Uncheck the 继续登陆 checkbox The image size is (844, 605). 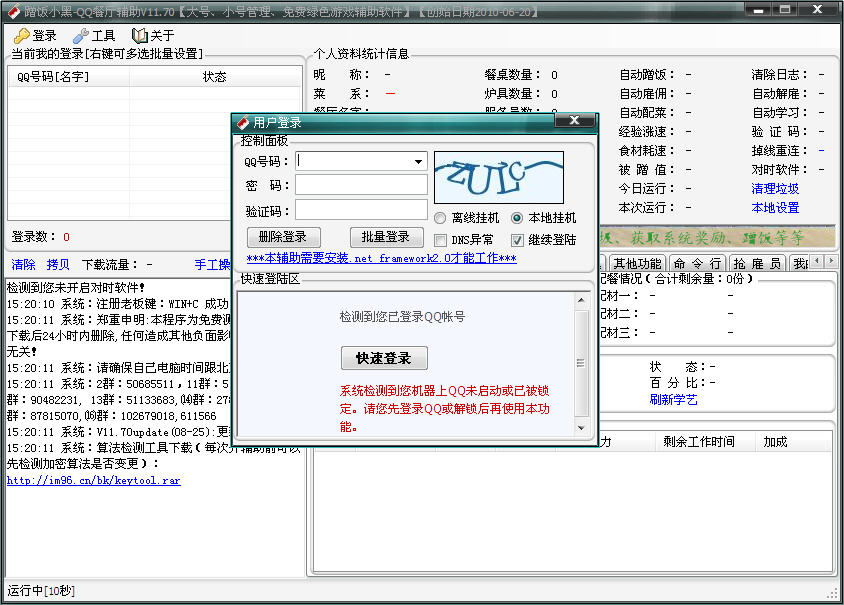[517, 240]
